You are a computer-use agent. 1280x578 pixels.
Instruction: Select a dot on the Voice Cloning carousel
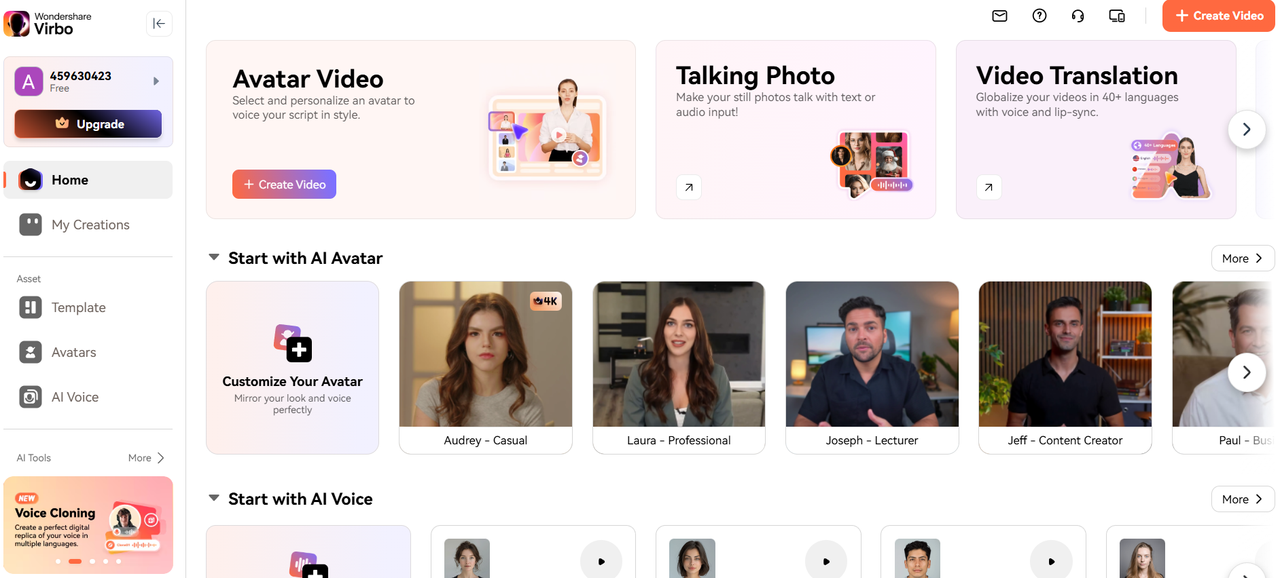pos(74,561)
